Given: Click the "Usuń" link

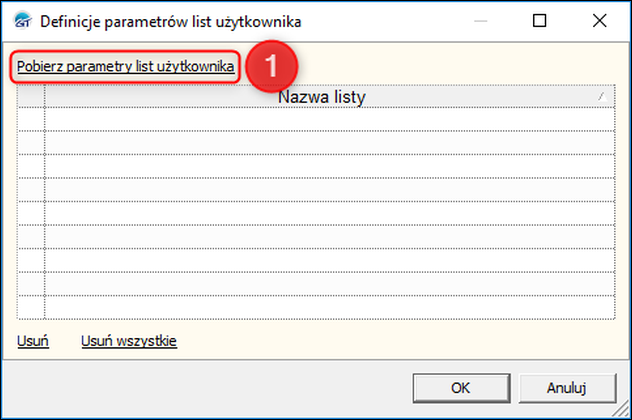Looking at the screenshot, I should (x=33, y=342).
